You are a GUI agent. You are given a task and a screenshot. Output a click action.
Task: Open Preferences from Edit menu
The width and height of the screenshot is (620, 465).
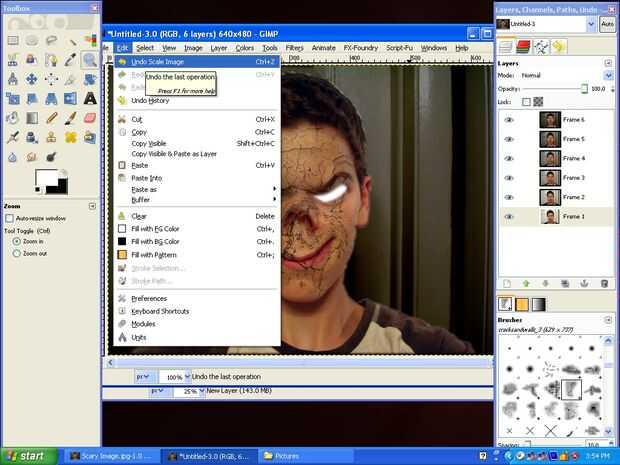coord(196,299)
